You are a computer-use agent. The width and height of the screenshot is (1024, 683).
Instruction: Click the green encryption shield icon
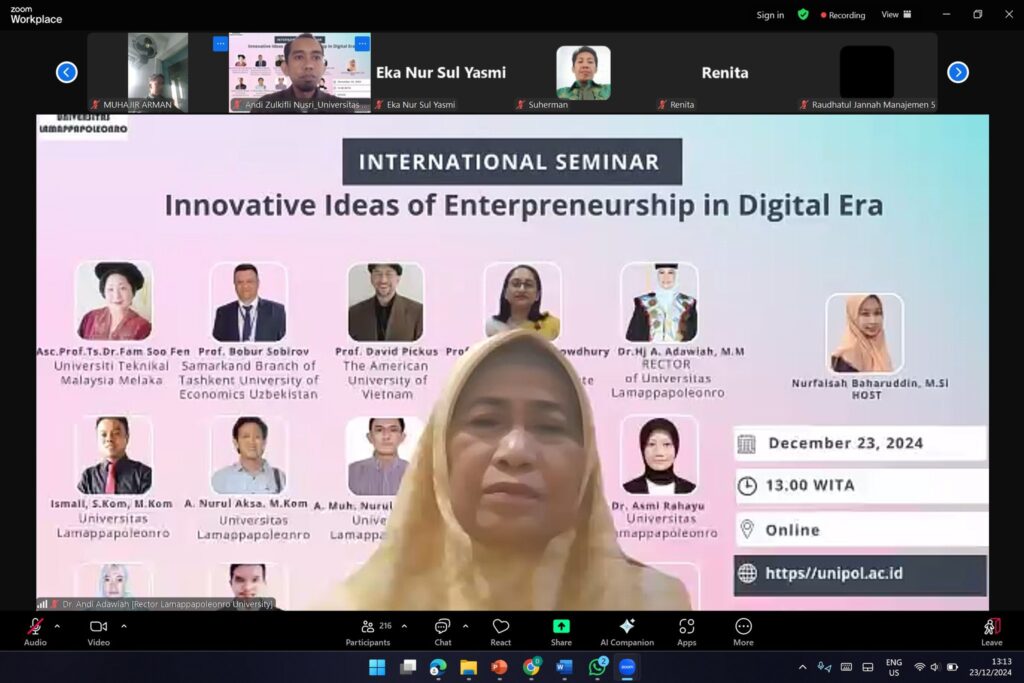click(803, 15)
